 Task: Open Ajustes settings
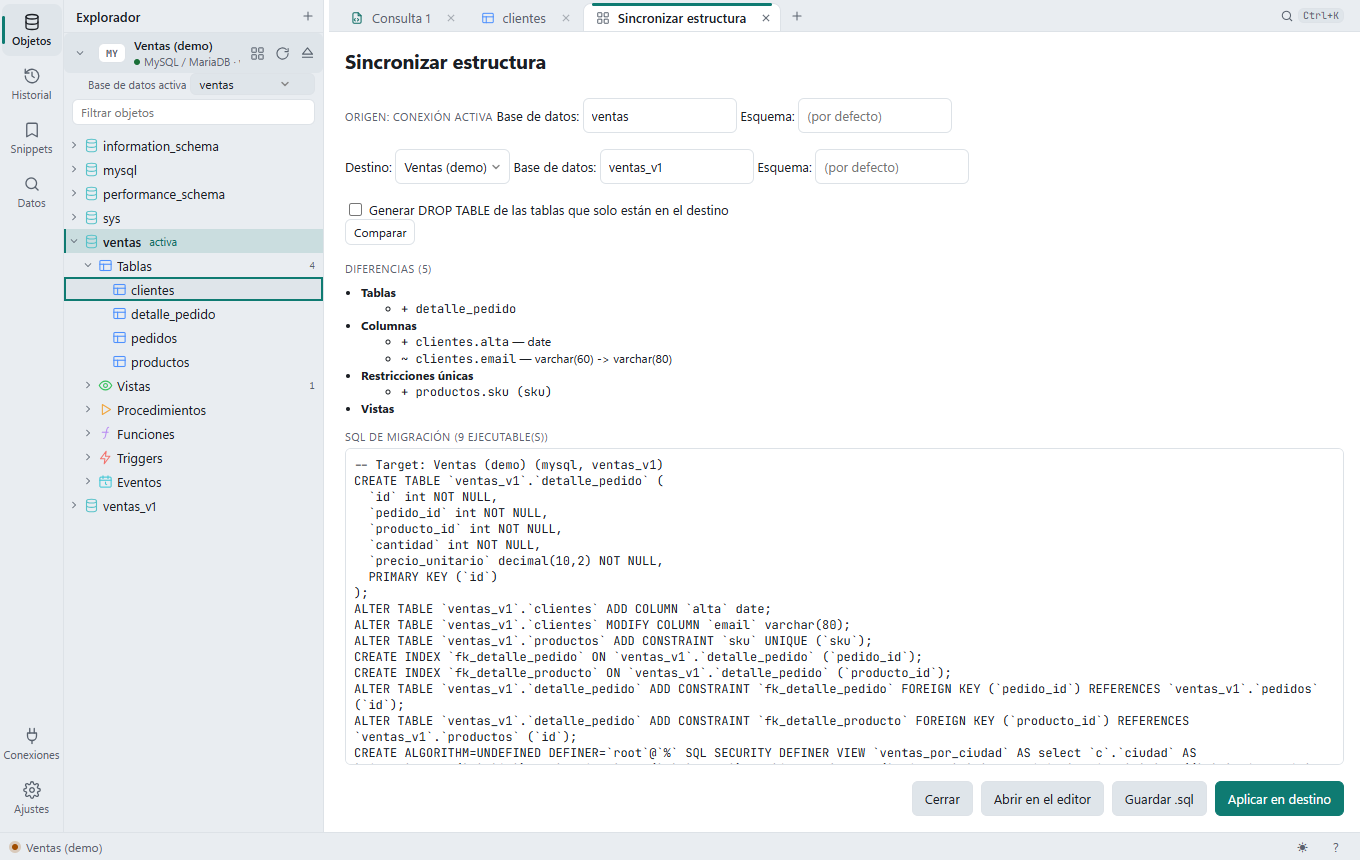coord(31,798)
